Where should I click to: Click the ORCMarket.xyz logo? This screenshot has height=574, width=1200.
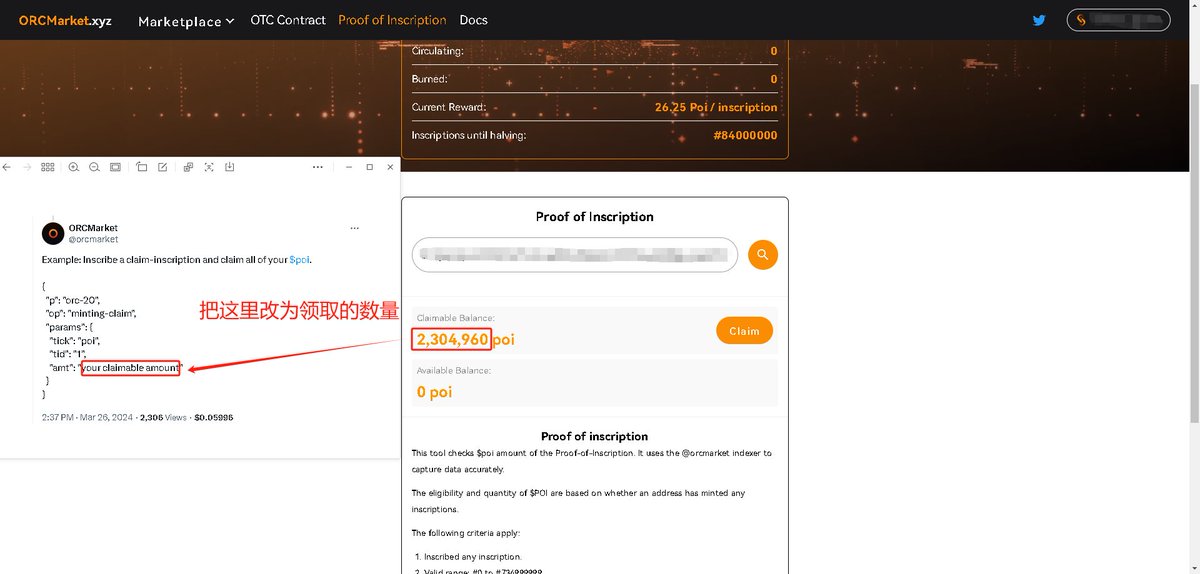pos(65,20)
